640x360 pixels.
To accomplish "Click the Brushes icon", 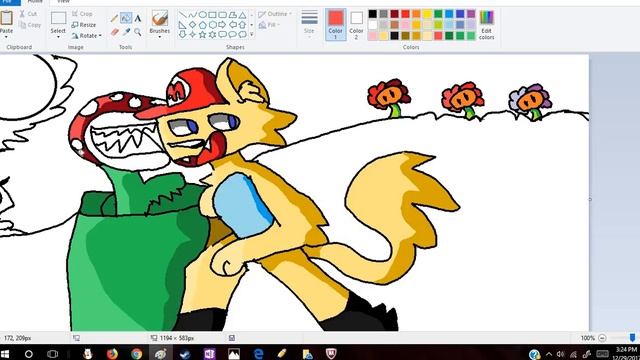I will point(160,18).
